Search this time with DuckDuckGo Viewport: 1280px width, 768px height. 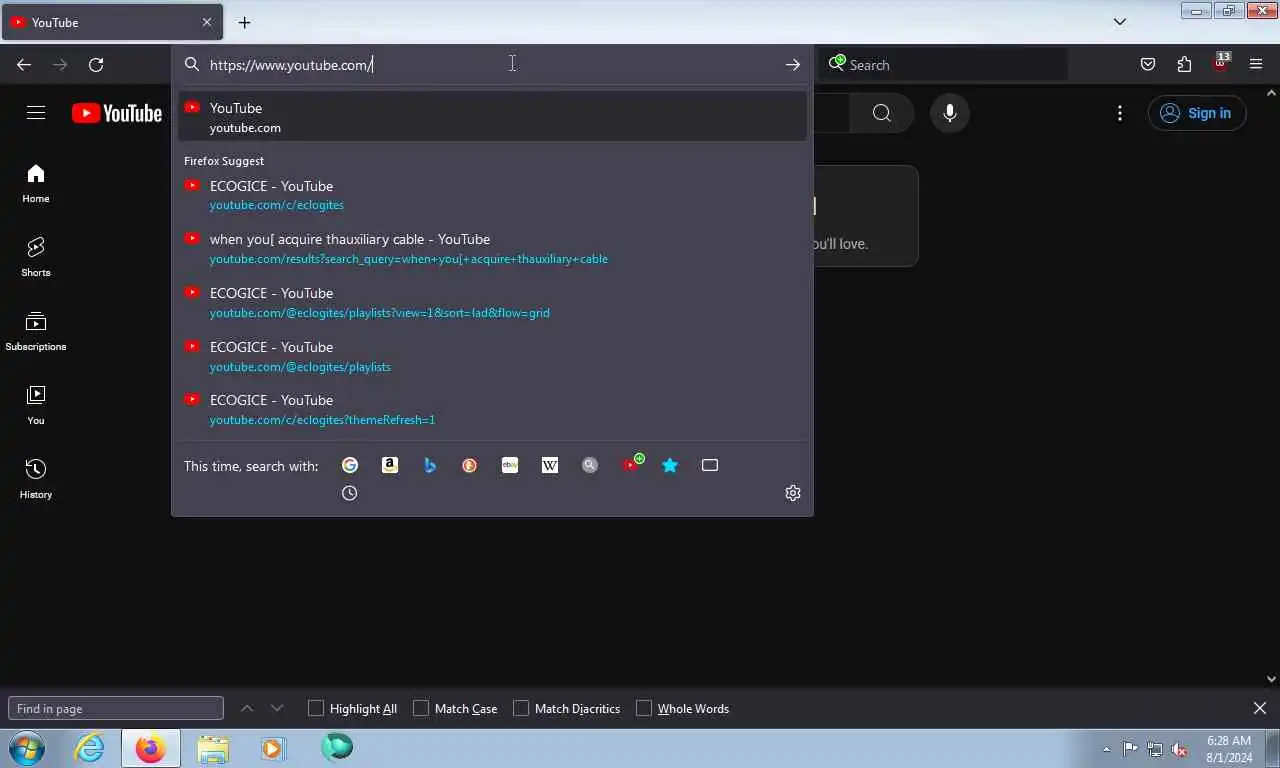coord(470,465)
